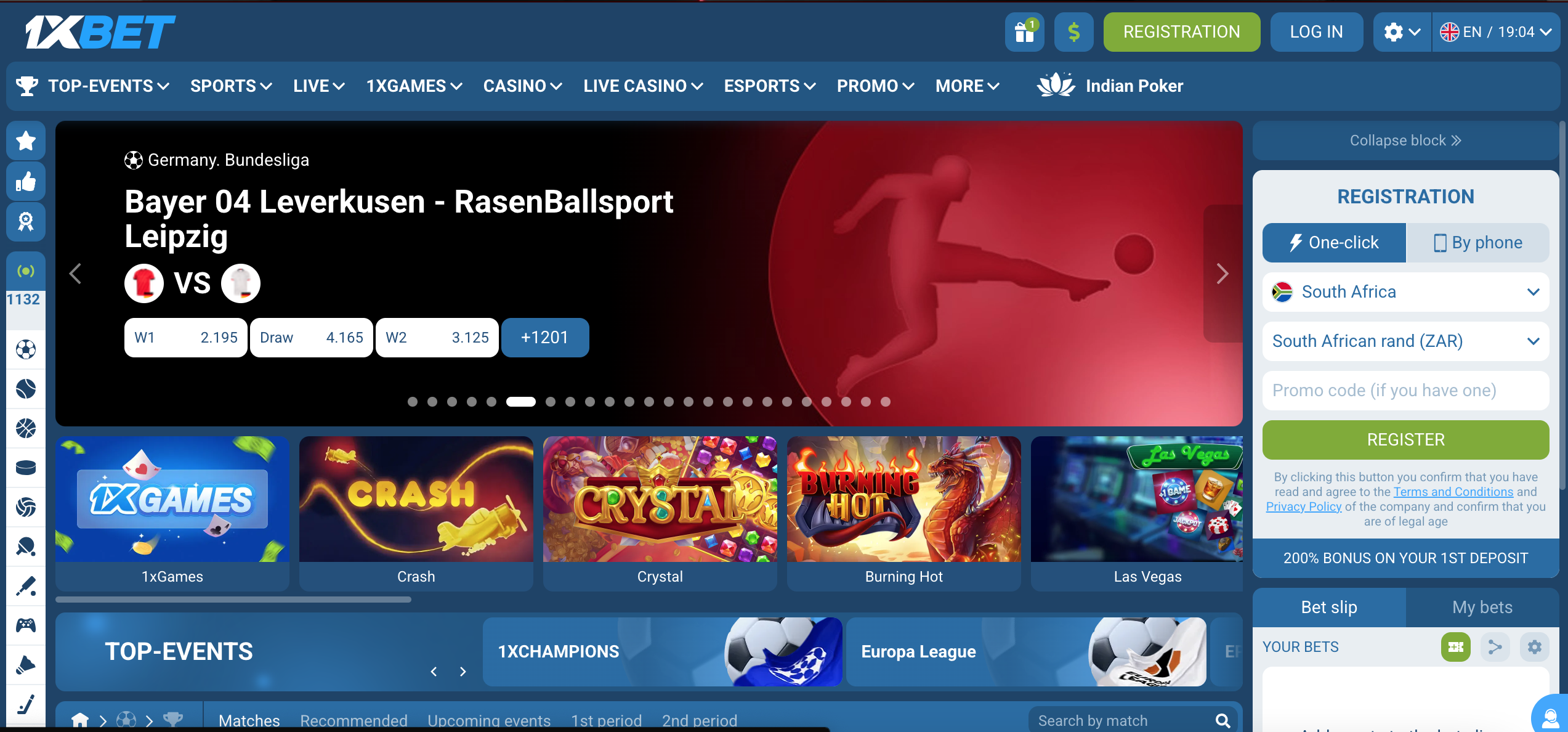Expand the LIVE menu
Viewport: 1568px width, 732px height.
click(319, 86)
